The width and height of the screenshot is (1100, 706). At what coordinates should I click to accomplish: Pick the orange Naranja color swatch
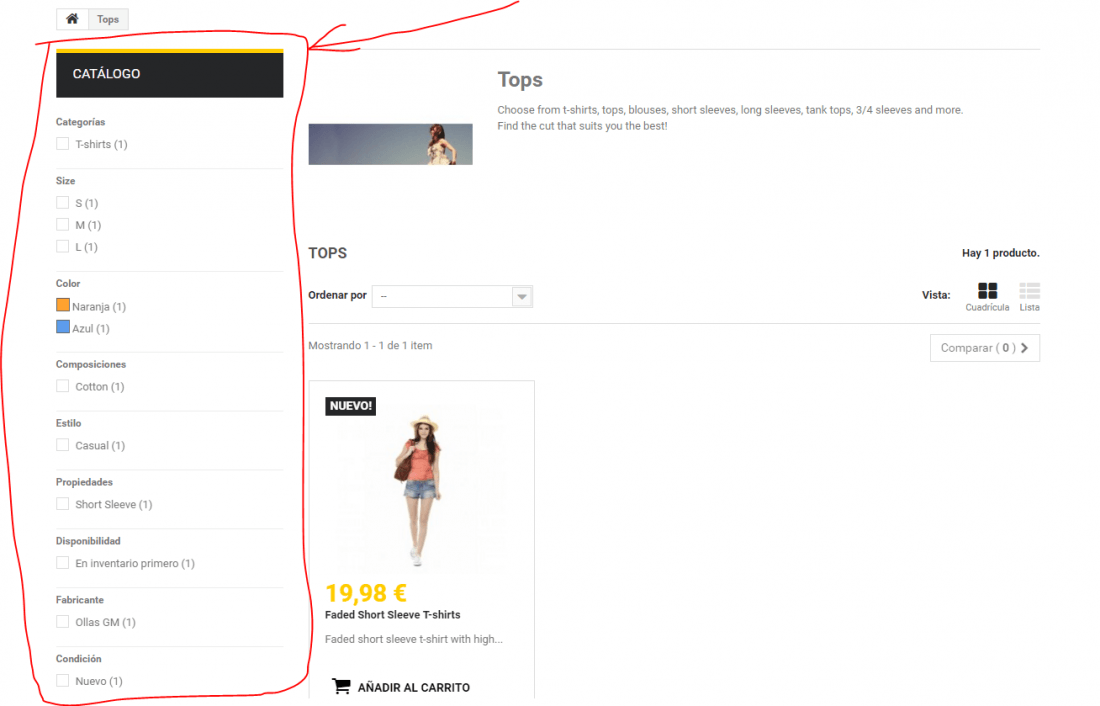click(63, 305)
